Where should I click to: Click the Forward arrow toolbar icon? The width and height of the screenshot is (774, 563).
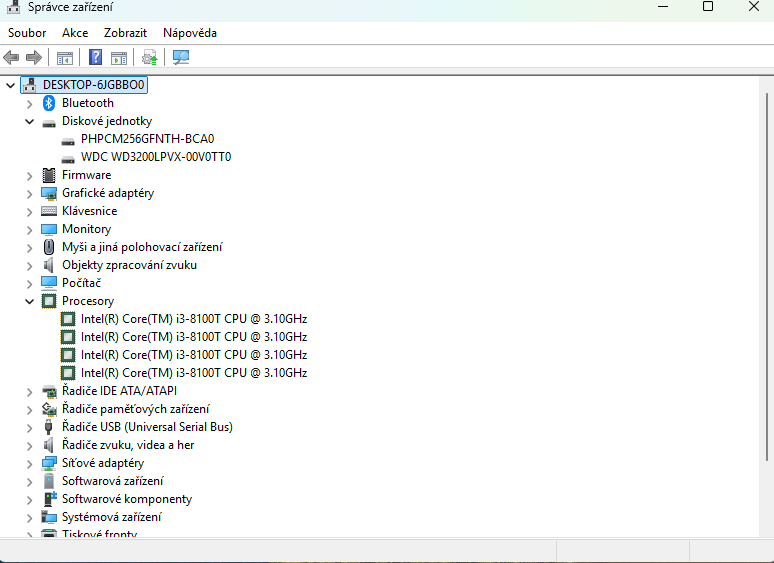(34, 57)
